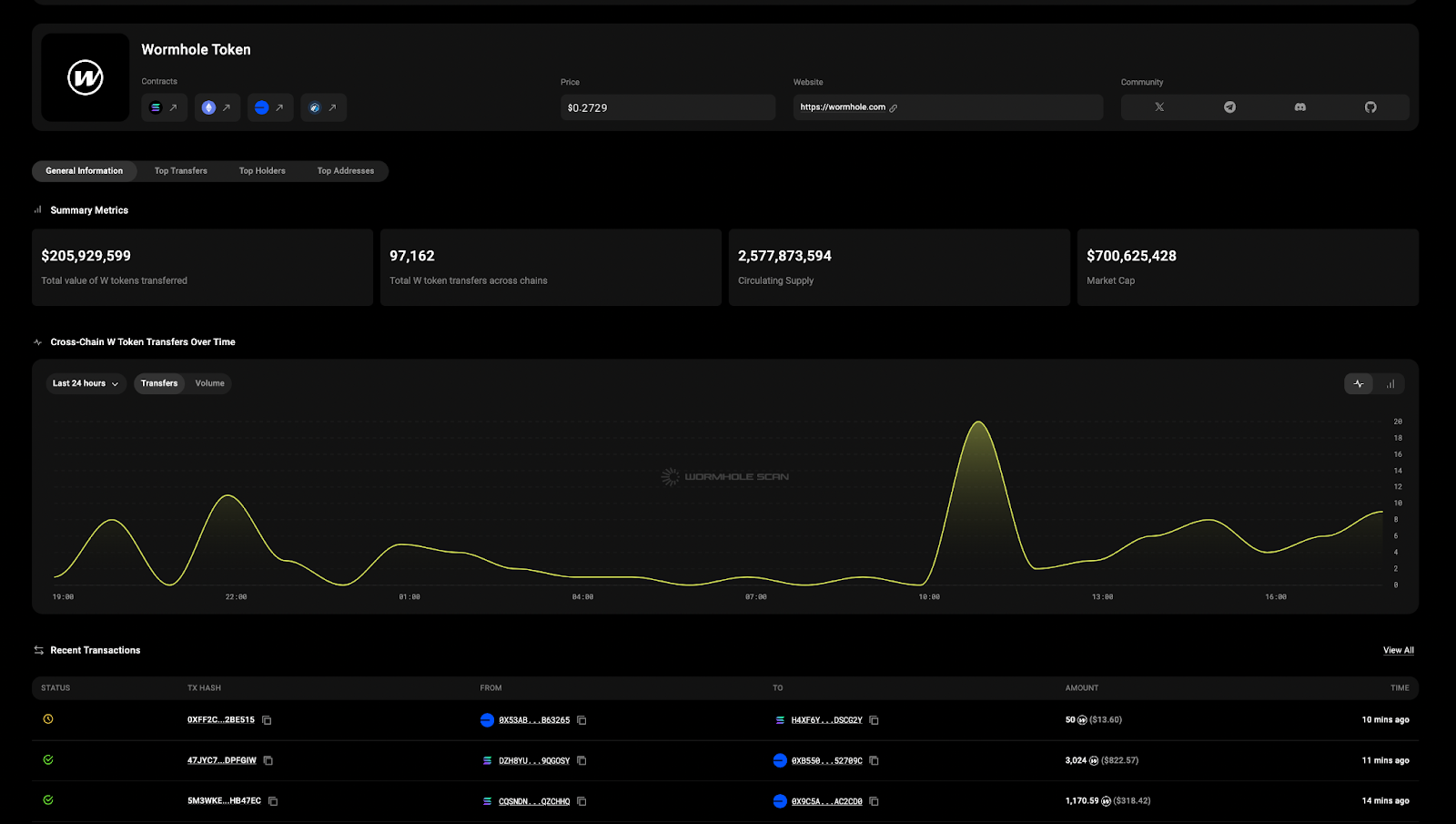Open transaction hash 47JYC7...DPFGIW
This screenshot has height=824, width=1456.
(x=222, y=760)
